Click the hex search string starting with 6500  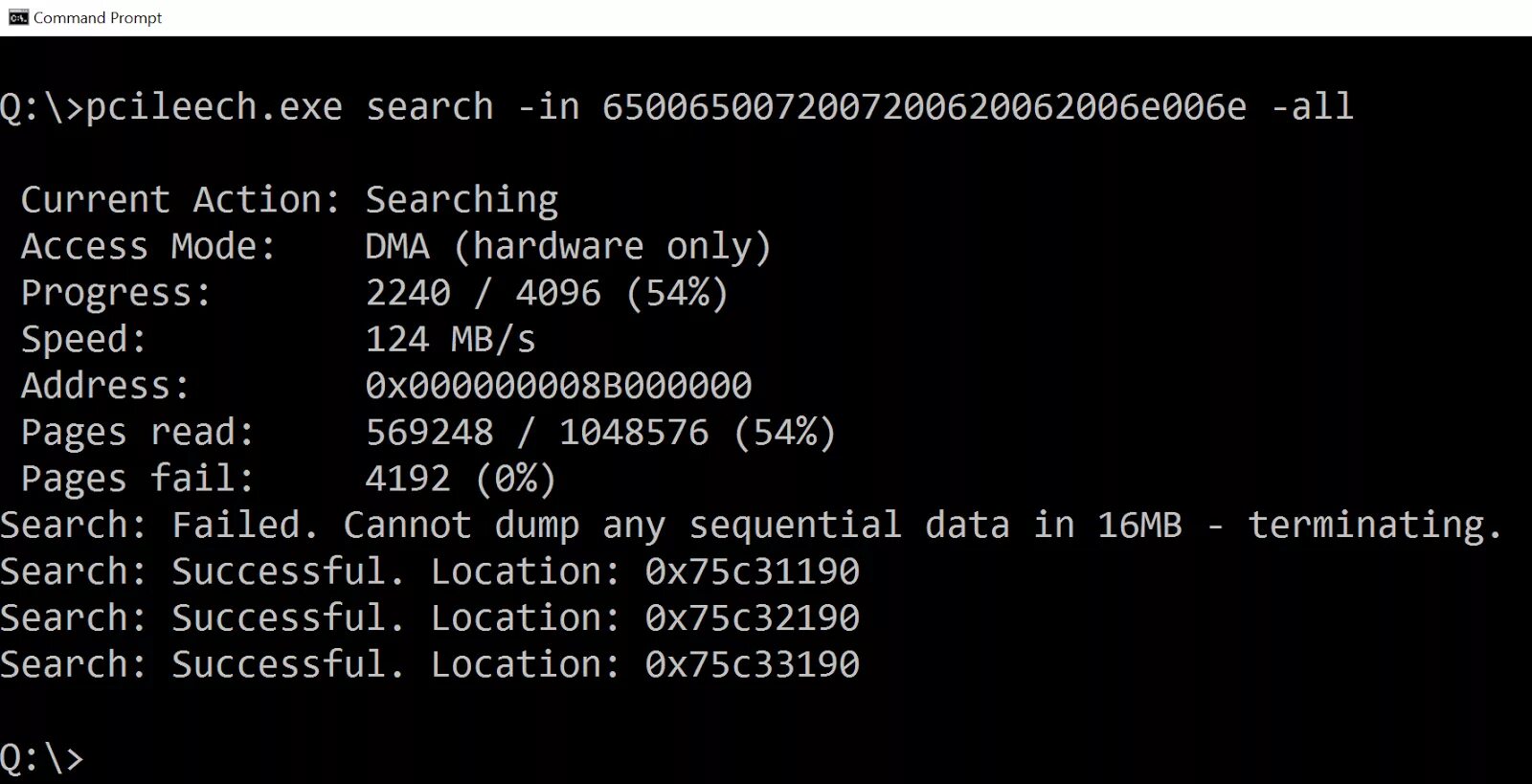(x=924, y=106)
